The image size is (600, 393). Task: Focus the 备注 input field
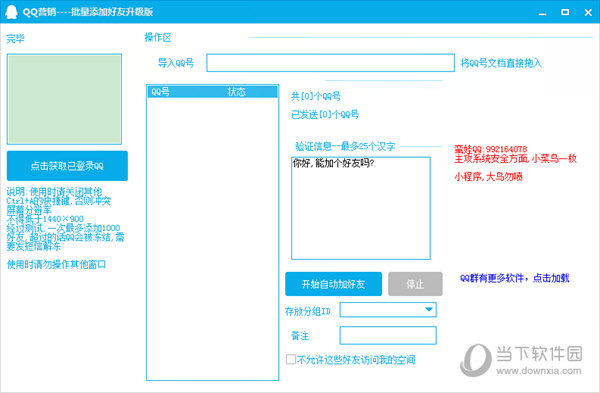click(x=388, y=336)
